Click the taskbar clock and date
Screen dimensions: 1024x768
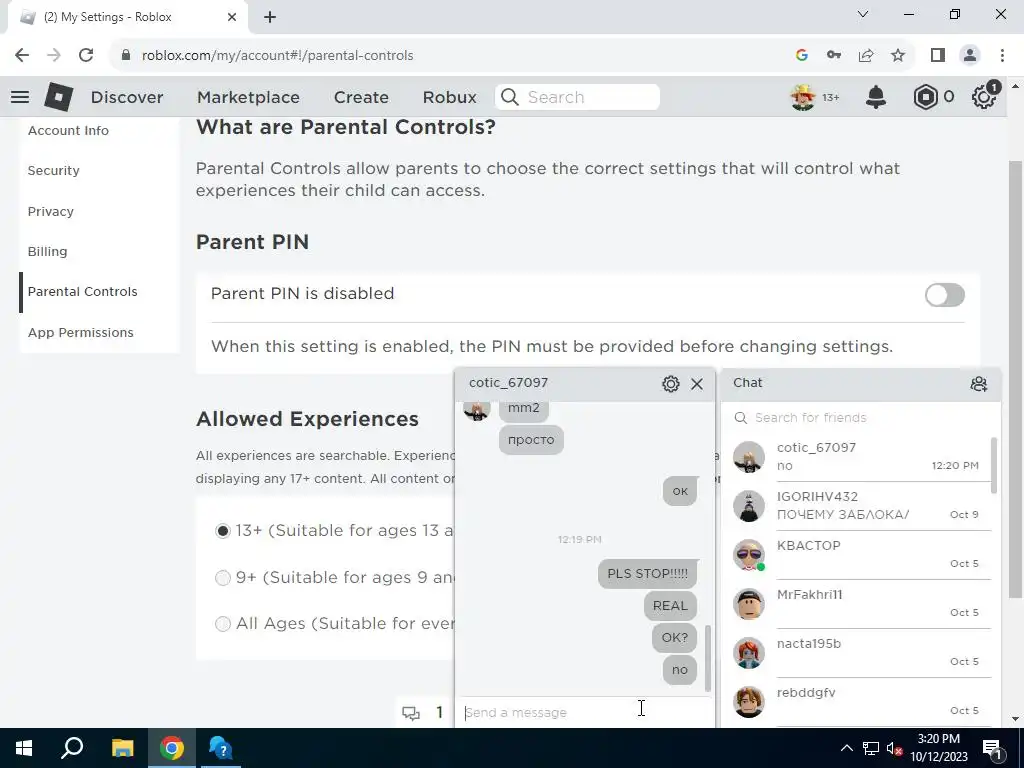click(x=938, y=748)
